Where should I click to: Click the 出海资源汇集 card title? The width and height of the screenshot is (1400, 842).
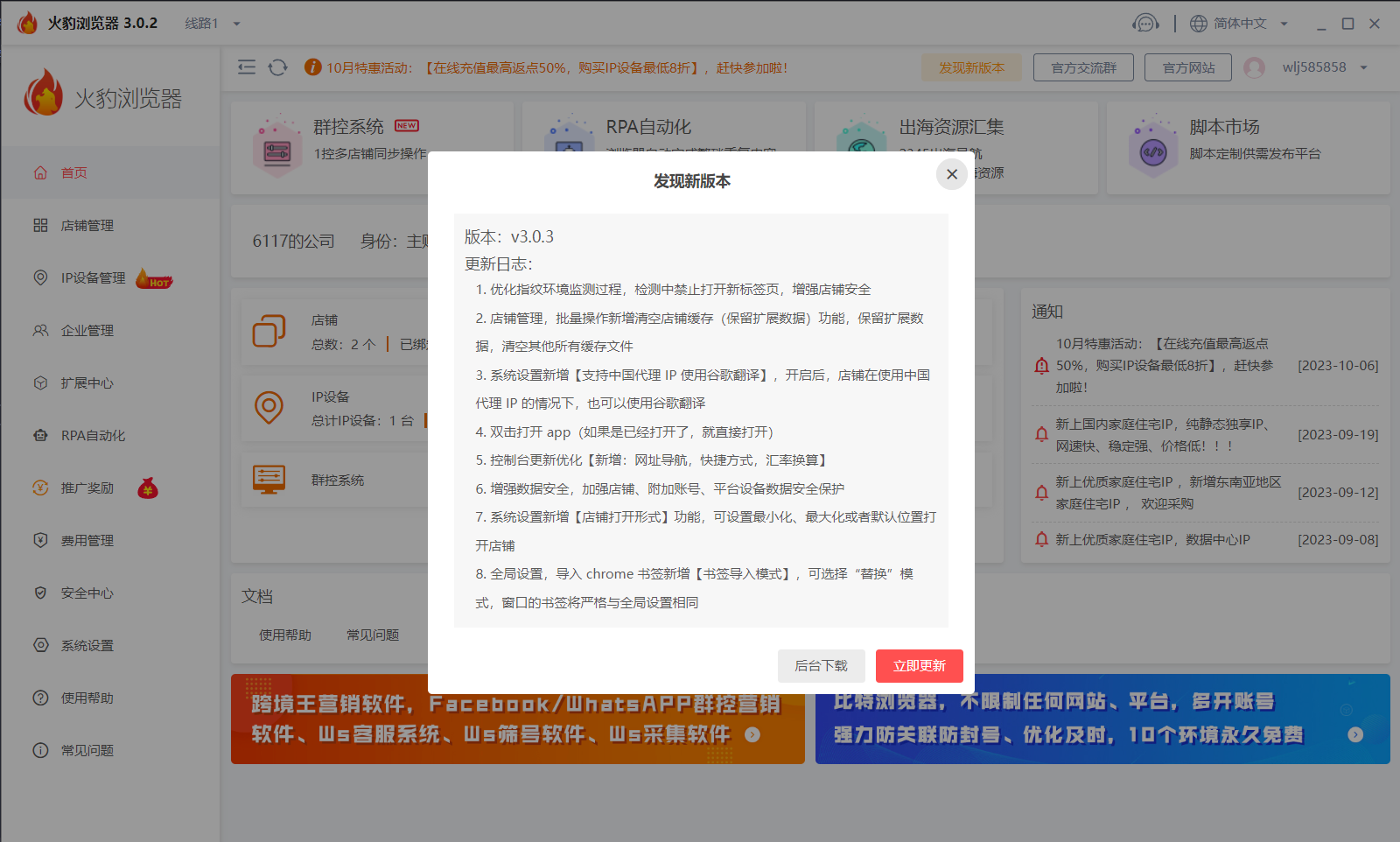pyautogui.click(x=952, y=127)
